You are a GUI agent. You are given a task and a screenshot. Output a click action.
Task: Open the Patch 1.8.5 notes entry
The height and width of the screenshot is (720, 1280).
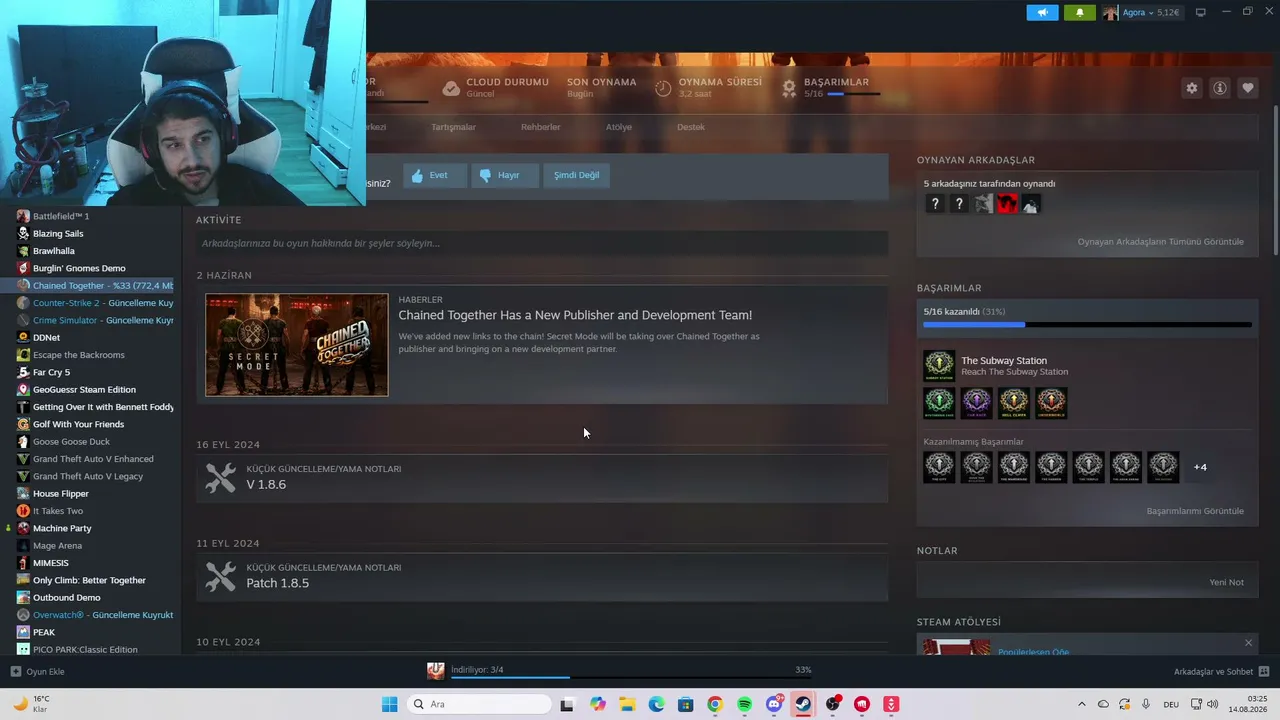[542, 577]
